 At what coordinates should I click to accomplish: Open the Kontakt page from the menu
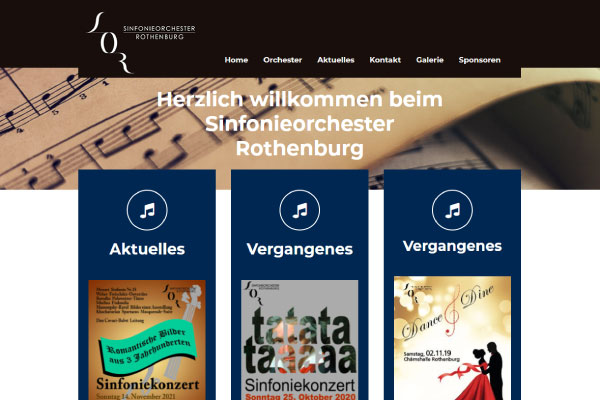tap(385, 60)
